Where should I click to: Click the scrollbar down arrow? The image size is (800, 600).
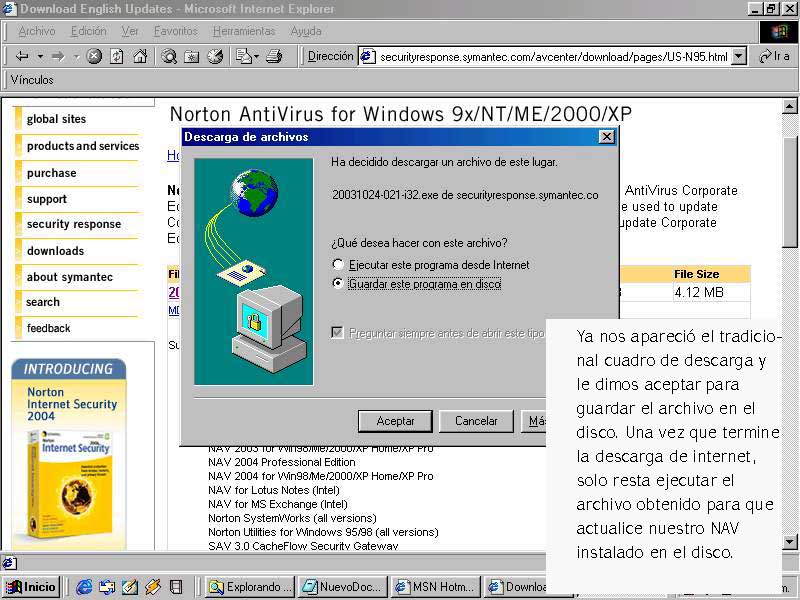point(789,542)
